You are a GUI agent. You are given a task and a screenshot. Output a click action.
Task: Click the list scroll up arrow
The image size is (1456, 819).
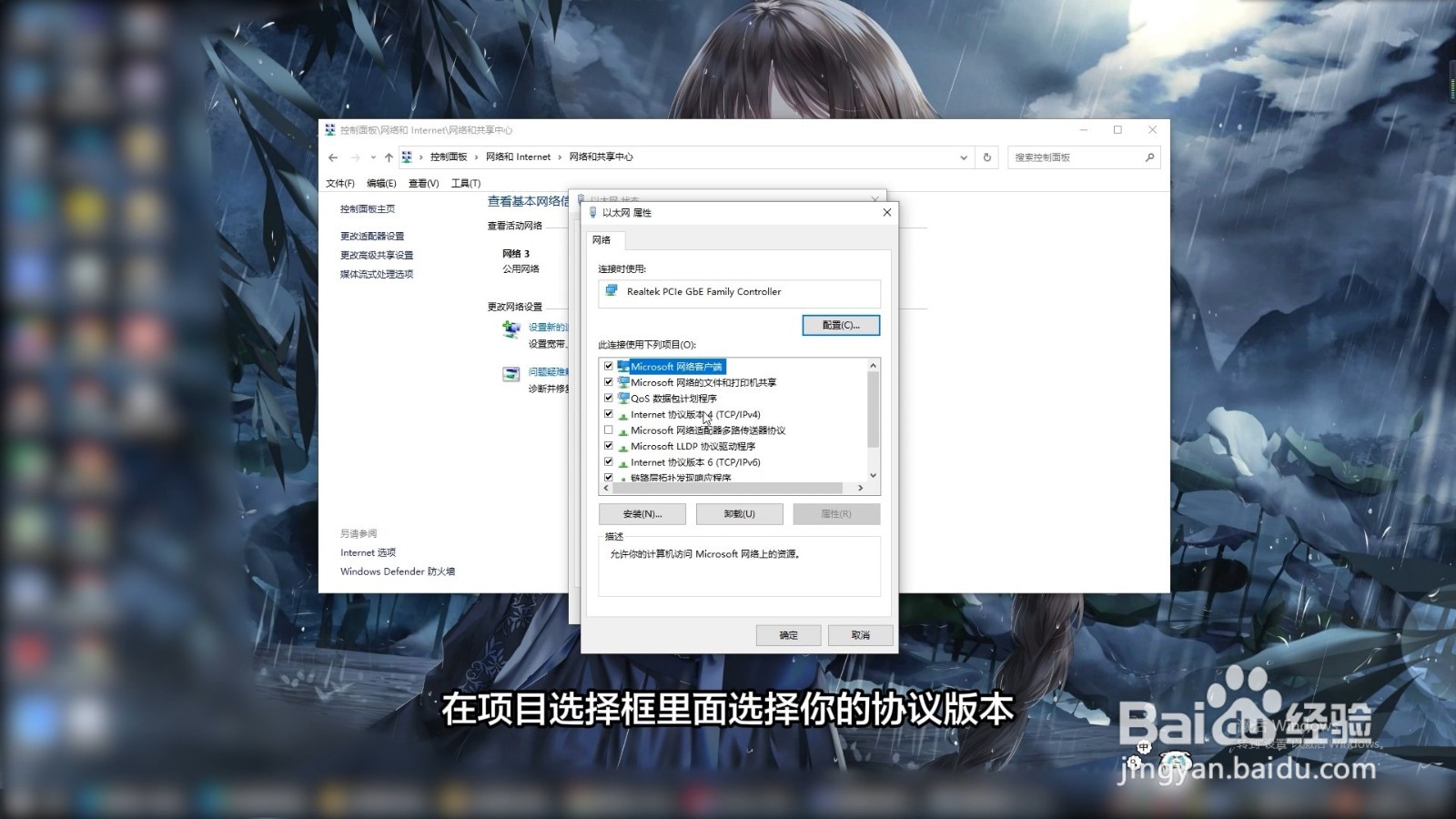click(874, 365)
